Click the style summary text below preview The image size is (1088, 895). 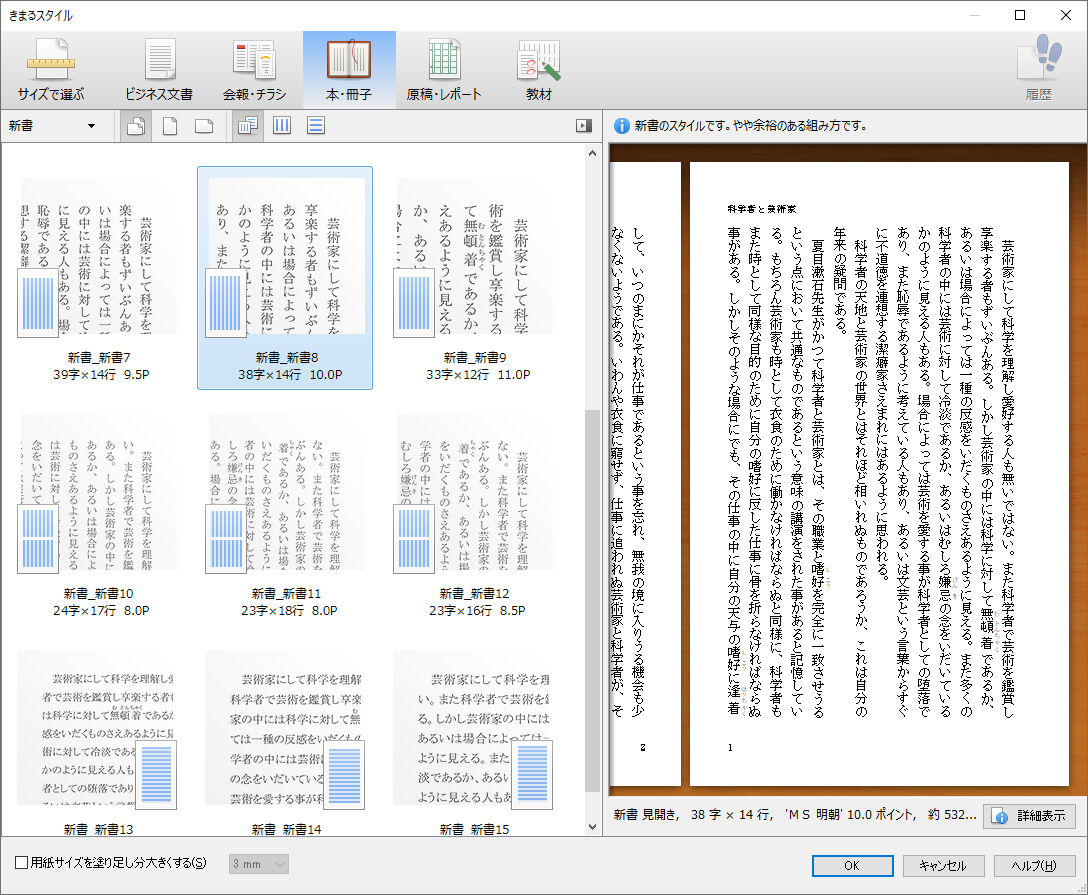click(x=794, y=815)
